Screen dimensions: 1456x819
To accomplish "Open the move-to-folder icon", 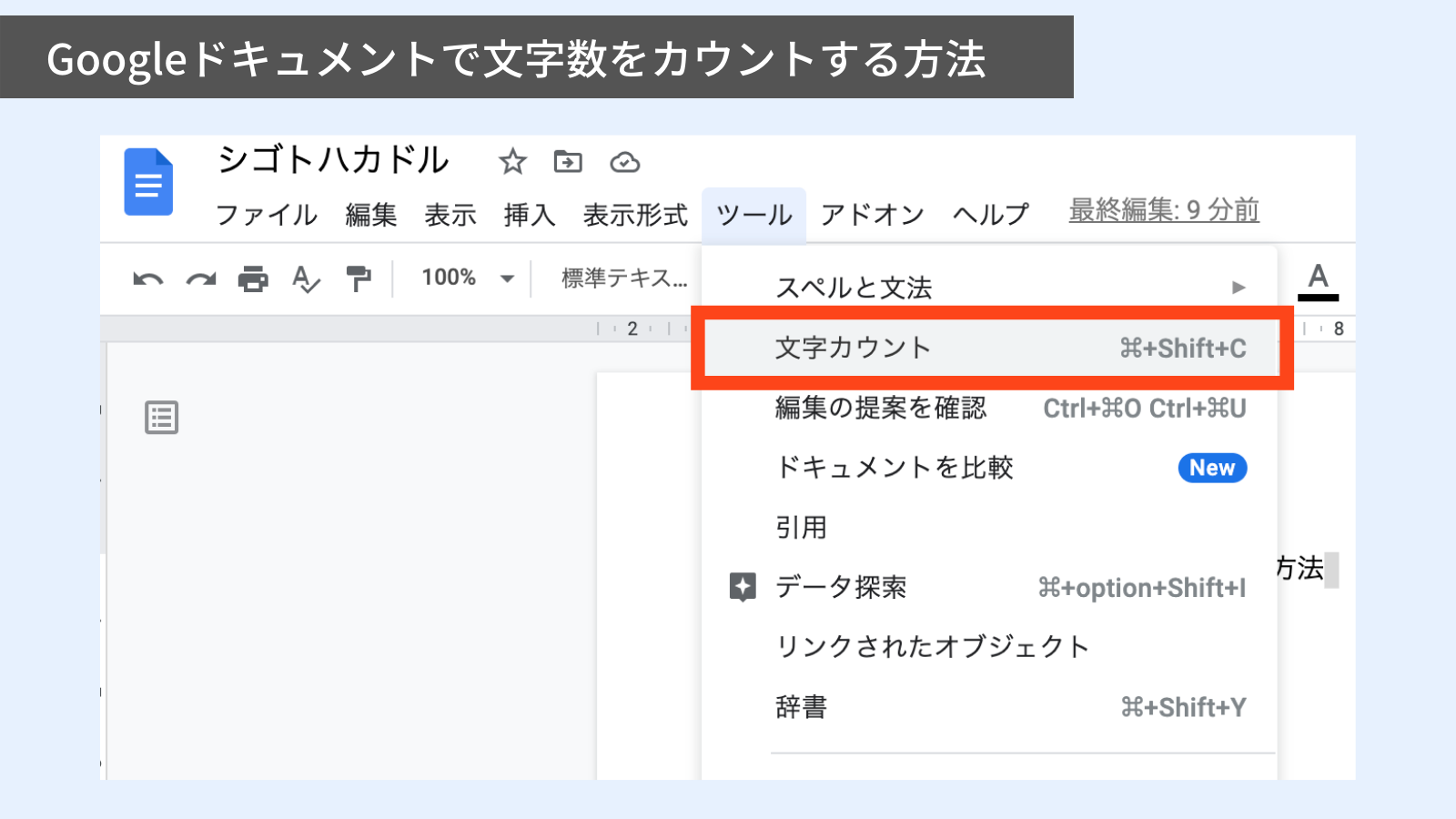I will pyautogui.click(x=568, y=162).
